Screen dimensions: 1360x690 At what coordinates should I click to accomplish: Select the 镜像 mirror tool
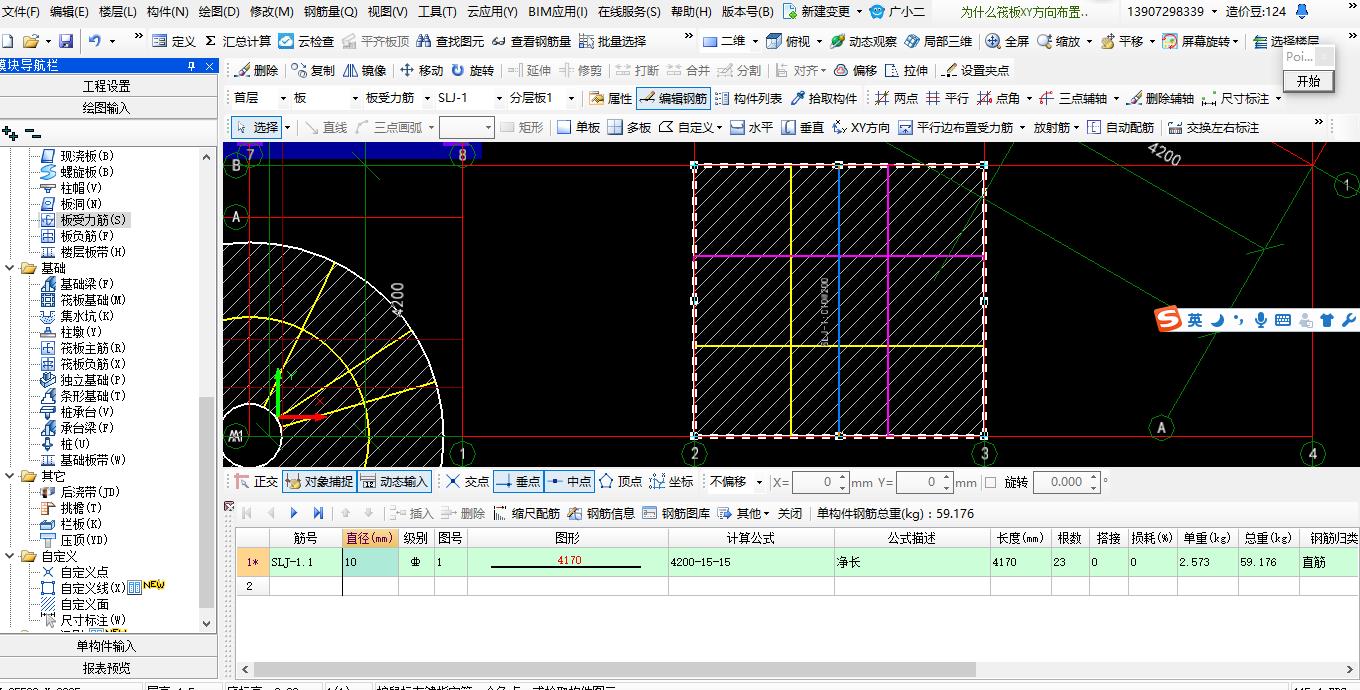tap(365, 71)
